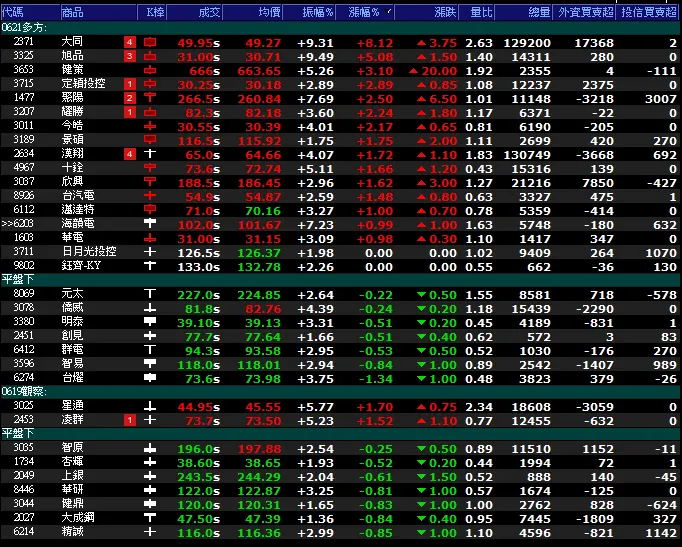Screen dimensions: 682x547
Task: Select the 平盤下 header above 智原
Action: (x=341, y=434)
